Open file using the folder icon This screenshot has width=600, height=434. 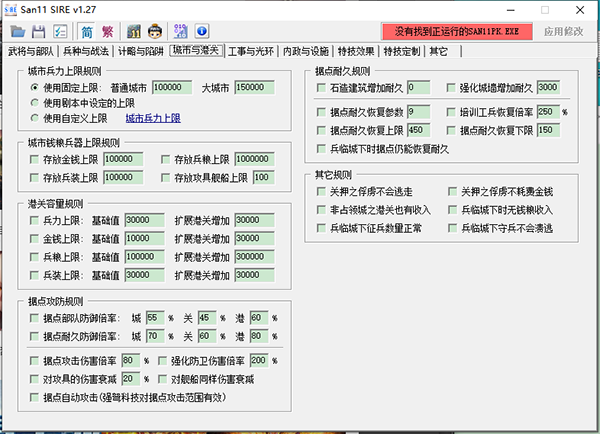click(18, 31)
